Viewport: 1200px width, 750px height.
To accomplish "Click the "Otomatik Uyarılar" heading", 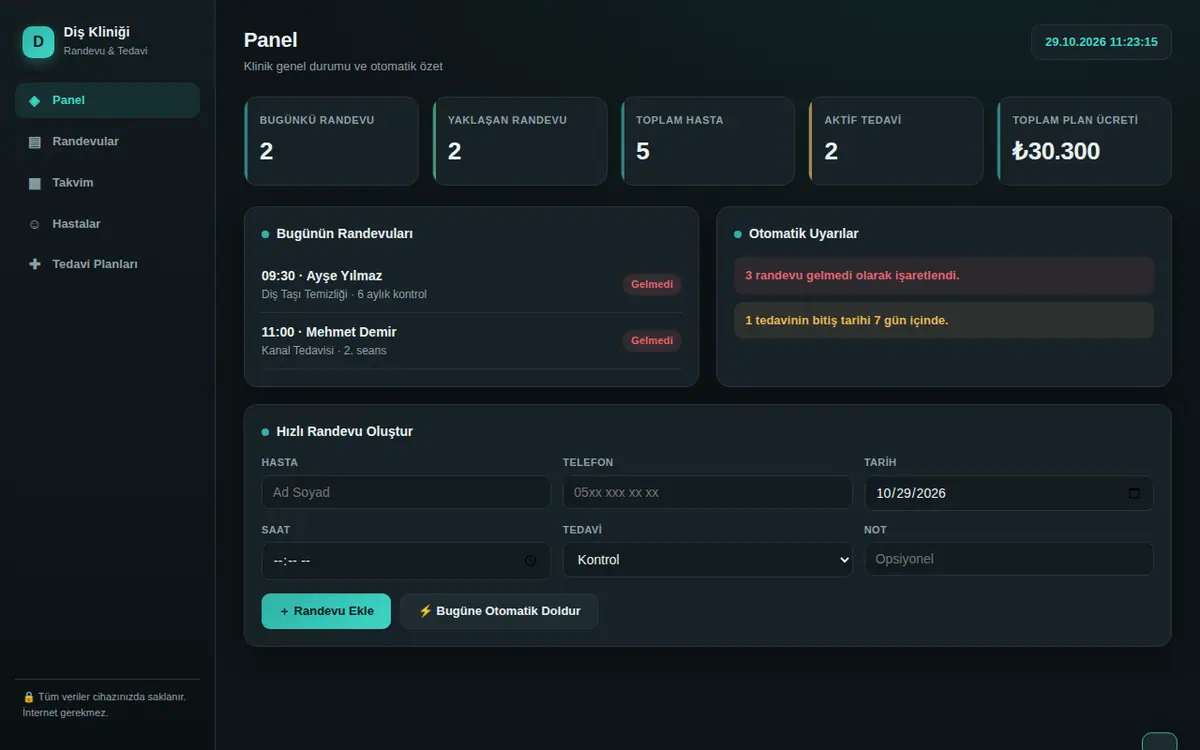I will pos(804,234).
